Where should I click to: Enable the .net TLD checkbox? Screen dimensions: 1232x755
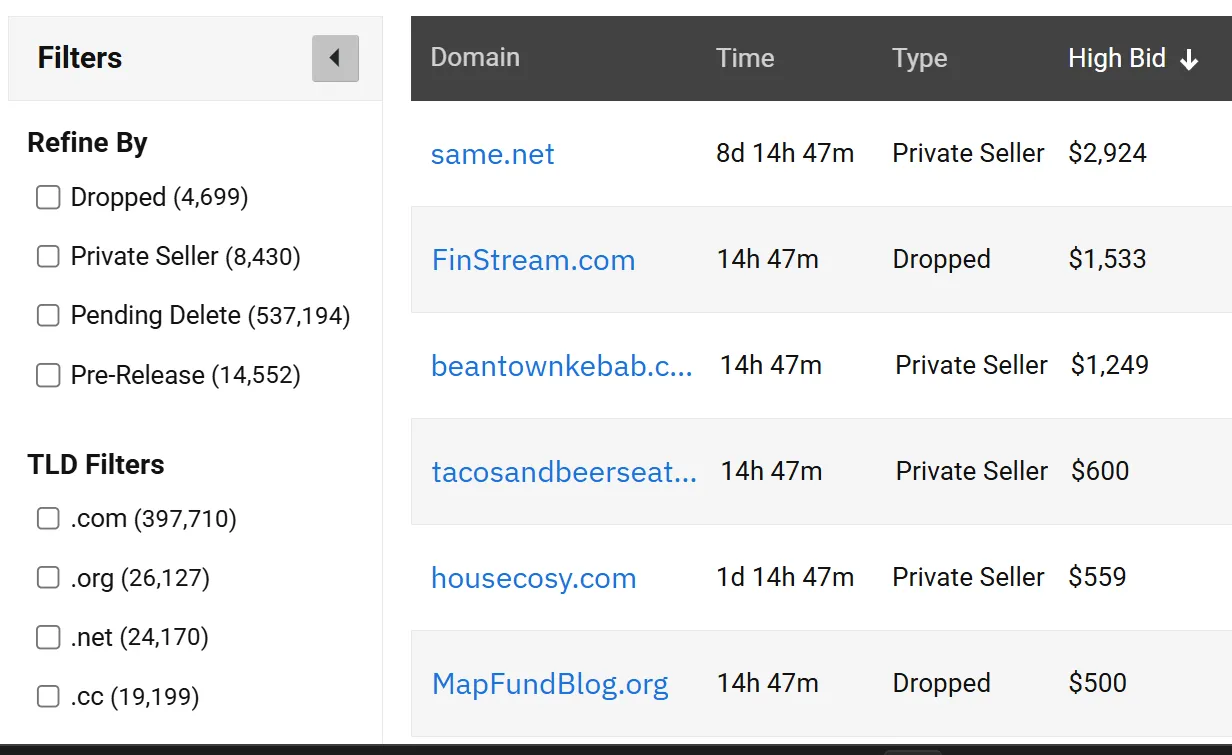[48, 637]
